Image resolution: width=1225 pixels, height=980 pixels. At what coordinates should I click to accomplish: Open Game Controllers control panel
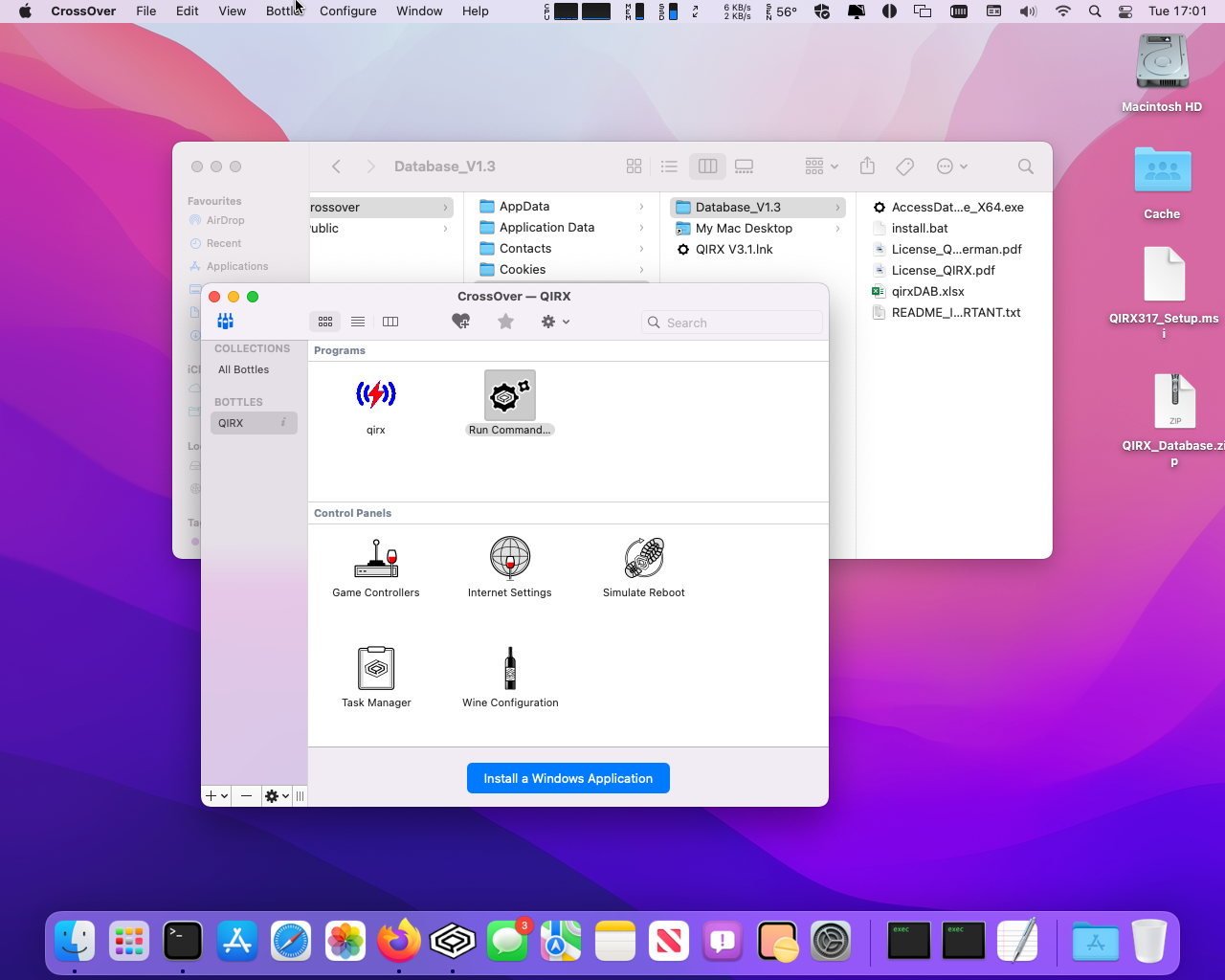click(376, 558)
